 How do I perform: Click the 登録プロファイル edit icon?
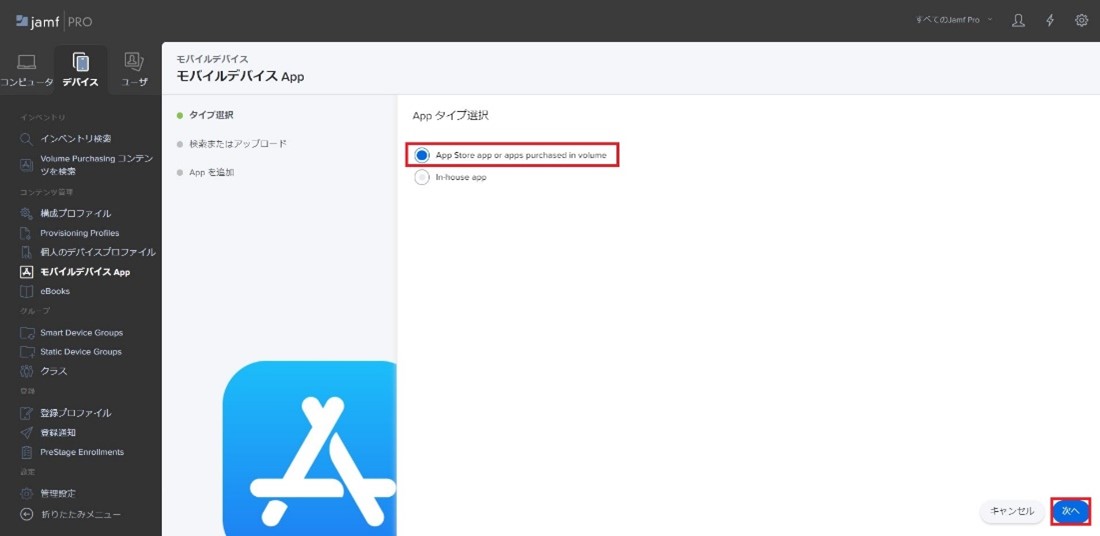point(26,413)
